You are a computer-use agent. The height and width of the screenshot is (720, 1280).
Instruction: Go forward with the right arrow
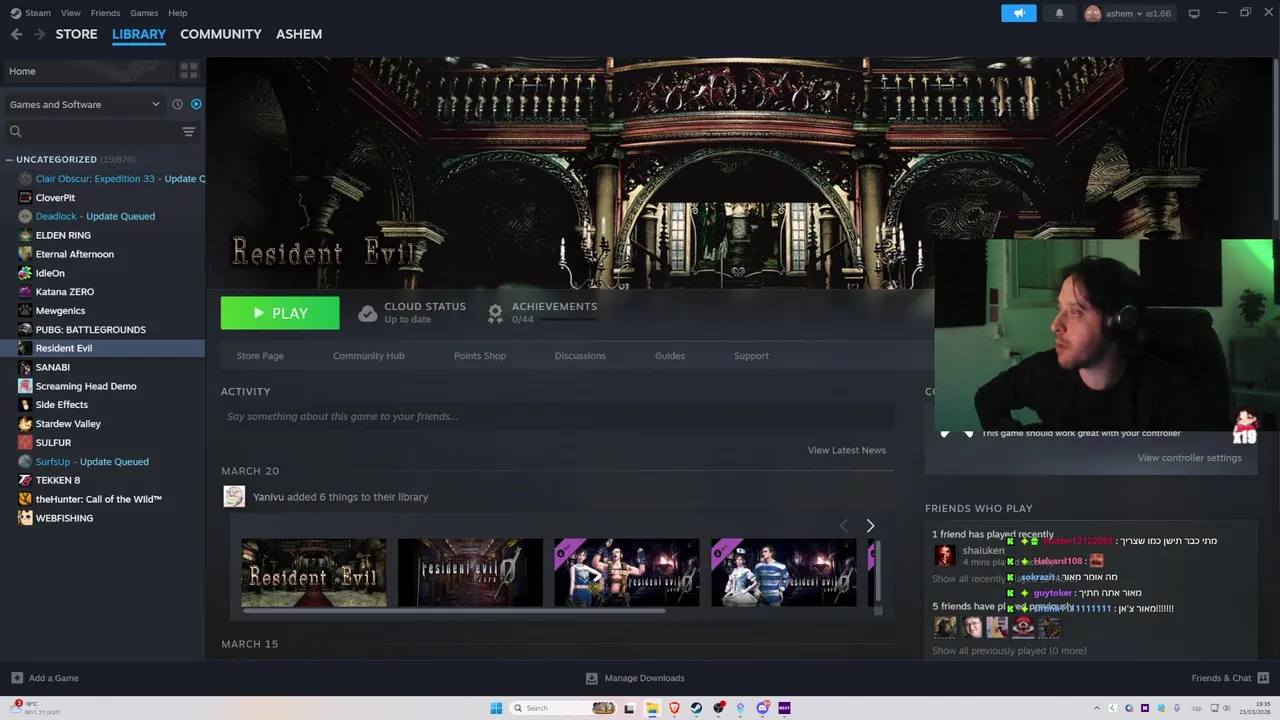[x=39, y=34]
